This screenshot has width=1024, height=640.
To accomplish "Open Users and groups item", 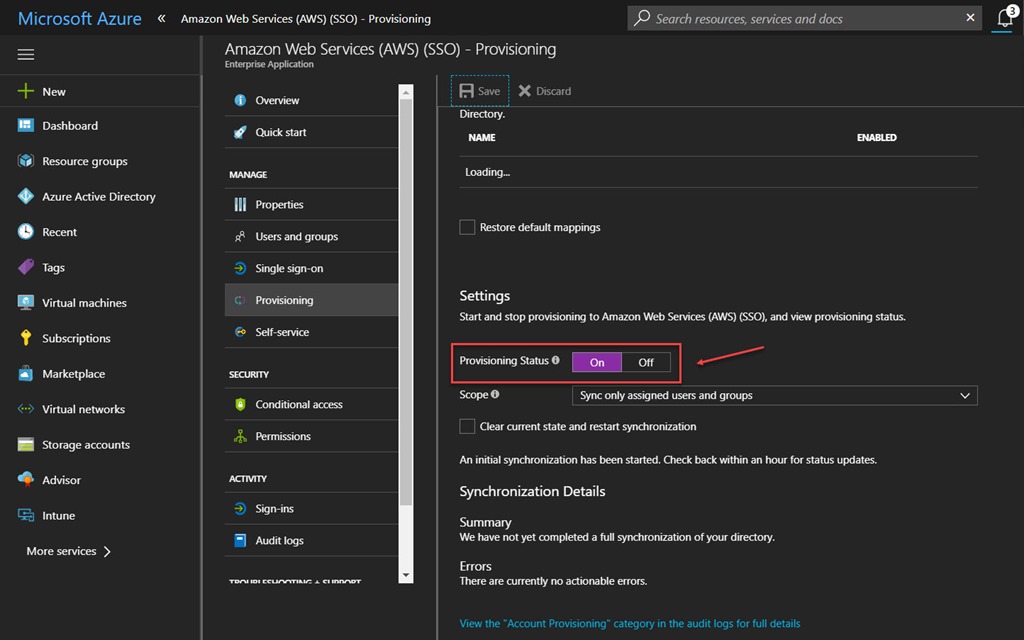I will [x=312, y=236].
